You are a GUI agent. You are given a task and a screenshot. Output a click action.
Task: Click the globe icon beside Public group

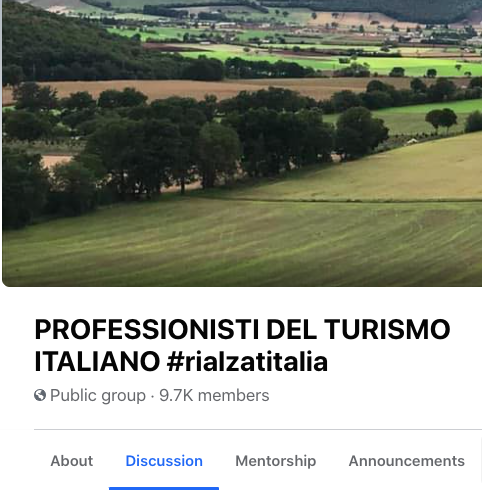click(x=40, y=395)
